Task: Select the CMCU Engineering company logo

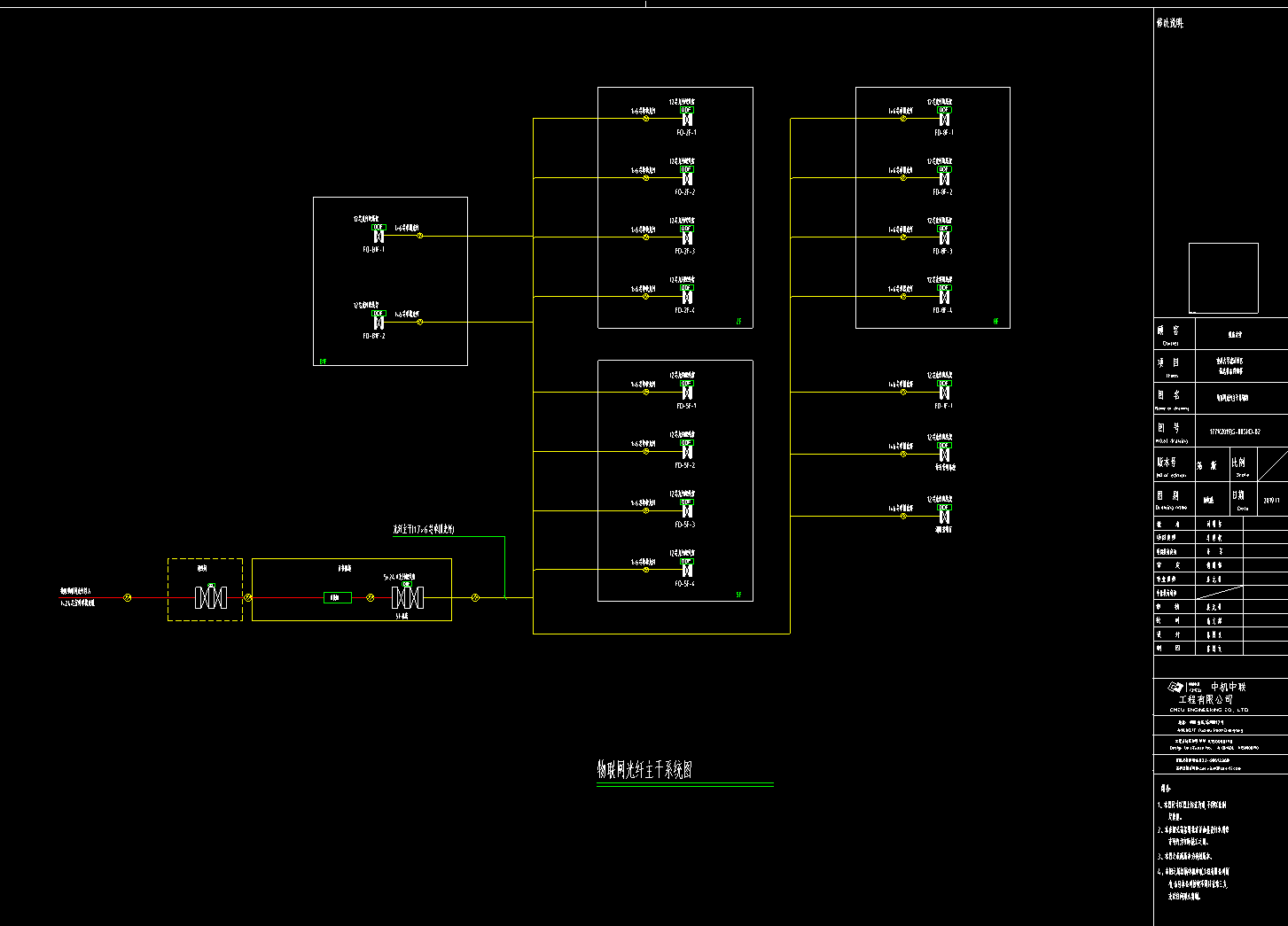Action: [x=1177, y=688]
